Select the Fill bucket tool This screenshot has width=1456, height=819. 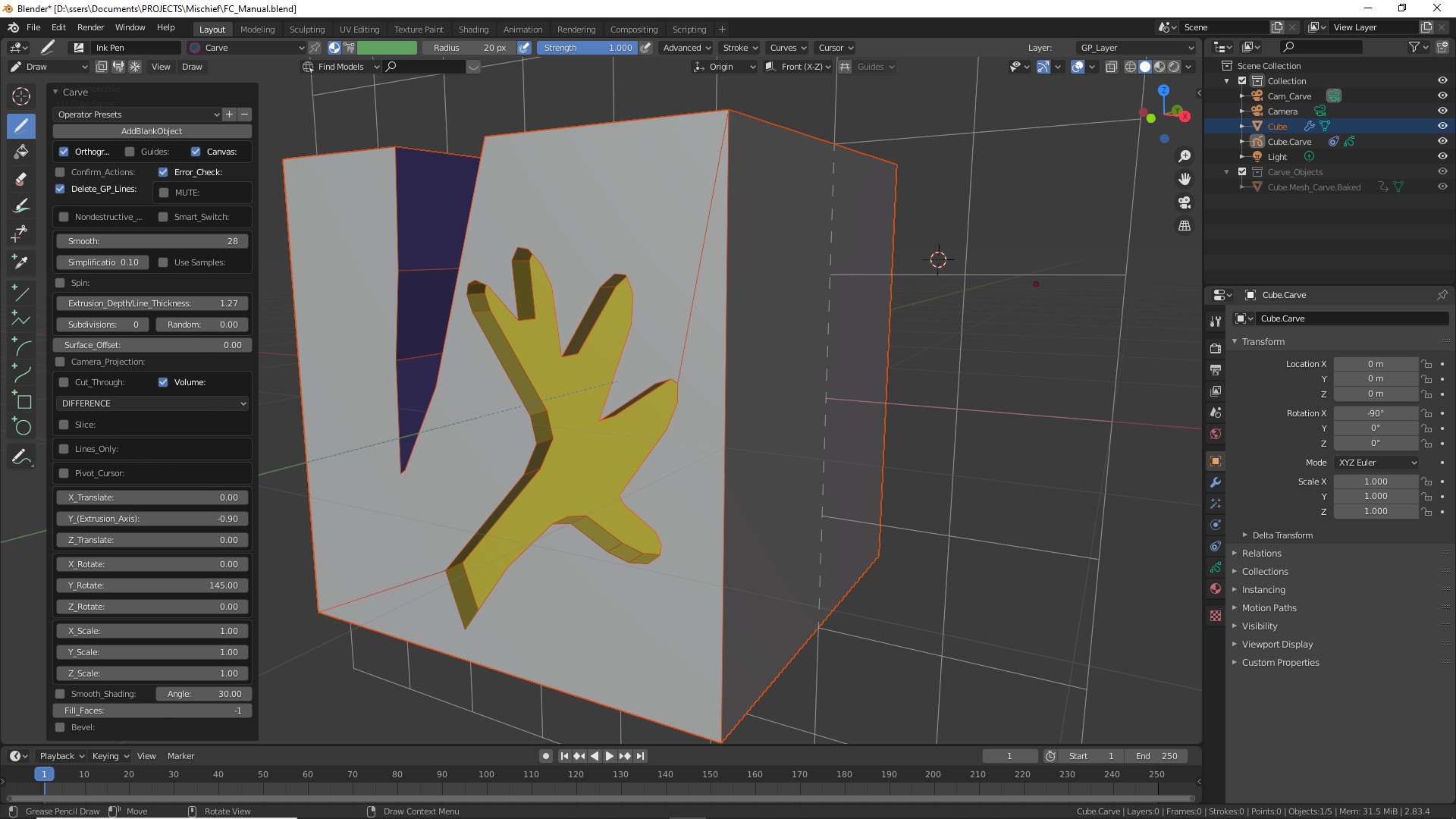point(21,152)
